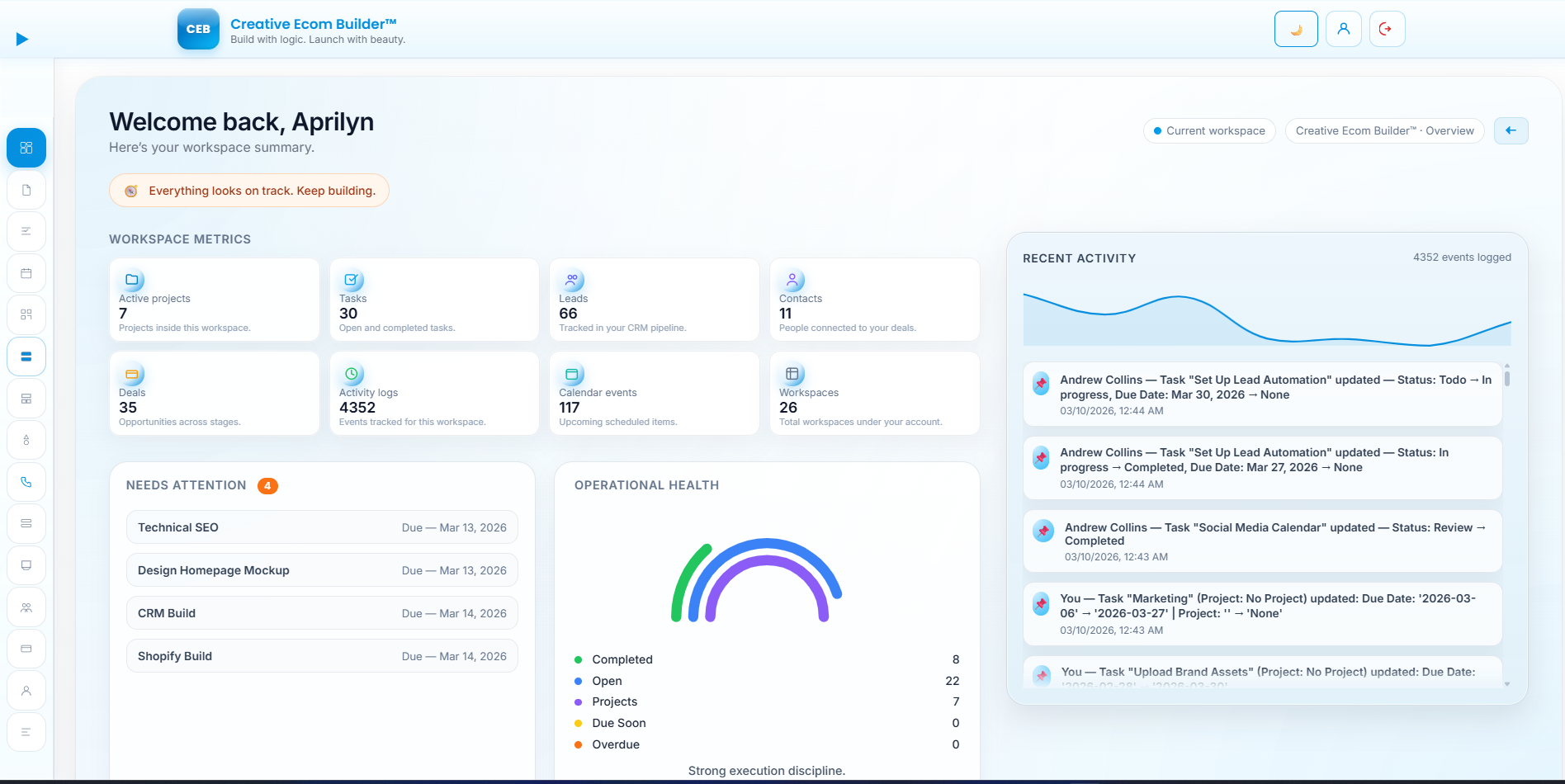This screenshot has width=1565, height=784.
Task: Click the Current workspace pill
Action: (x=1208, y=130)
